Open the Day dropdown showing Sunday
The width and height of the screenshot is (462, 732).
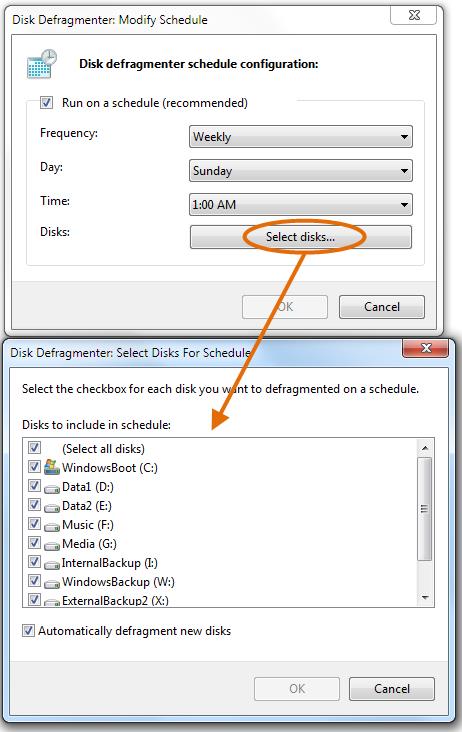pyautogui.click(x=301, y=170)
